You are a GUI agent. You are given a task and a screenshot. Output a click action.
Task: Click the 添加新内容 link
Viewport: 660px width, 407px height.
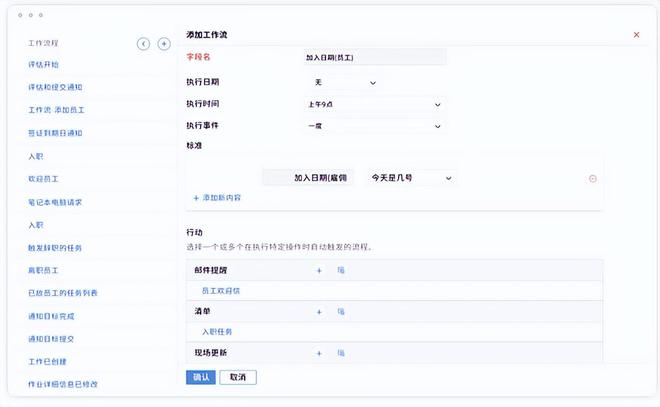[x=217, y=198]
